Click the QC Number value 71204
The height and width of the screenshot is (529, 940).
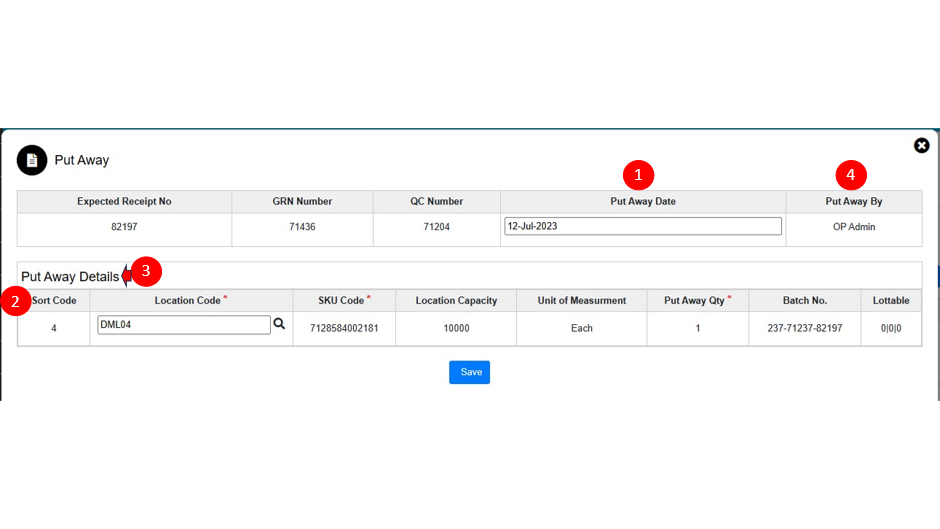436,227
